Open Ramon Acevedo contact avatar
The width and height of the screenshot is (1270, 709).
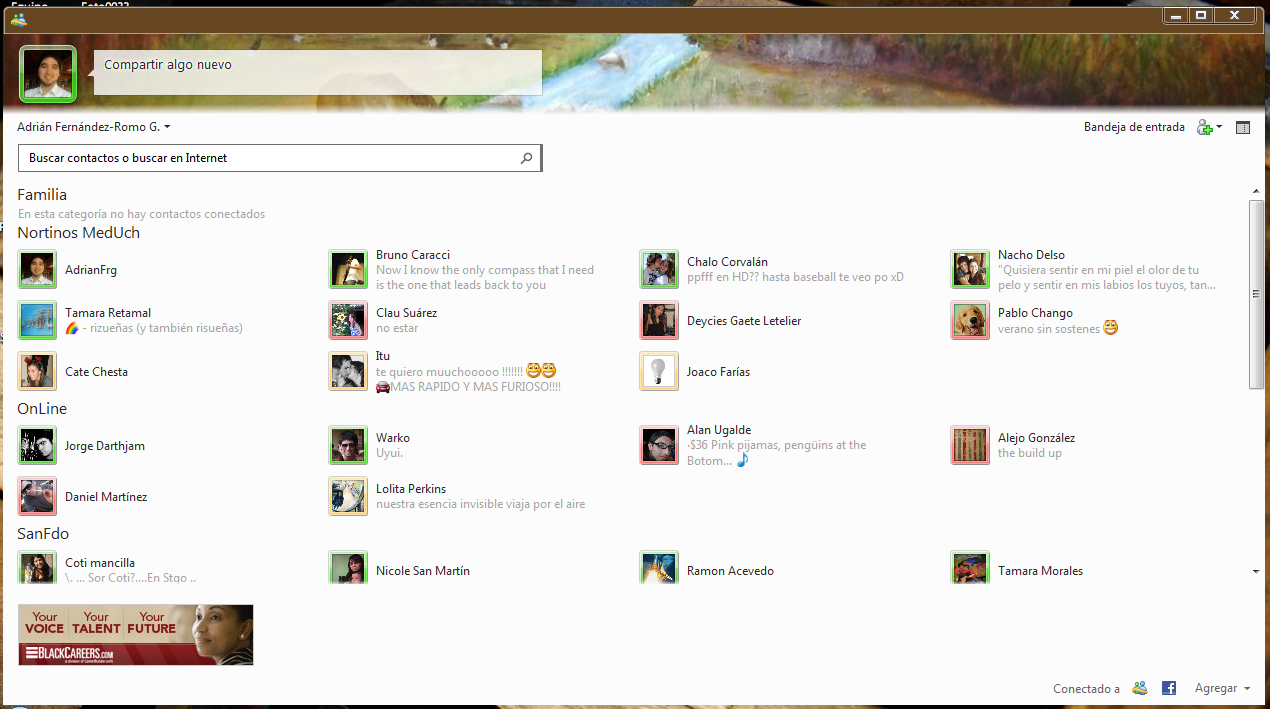point(659,568)
